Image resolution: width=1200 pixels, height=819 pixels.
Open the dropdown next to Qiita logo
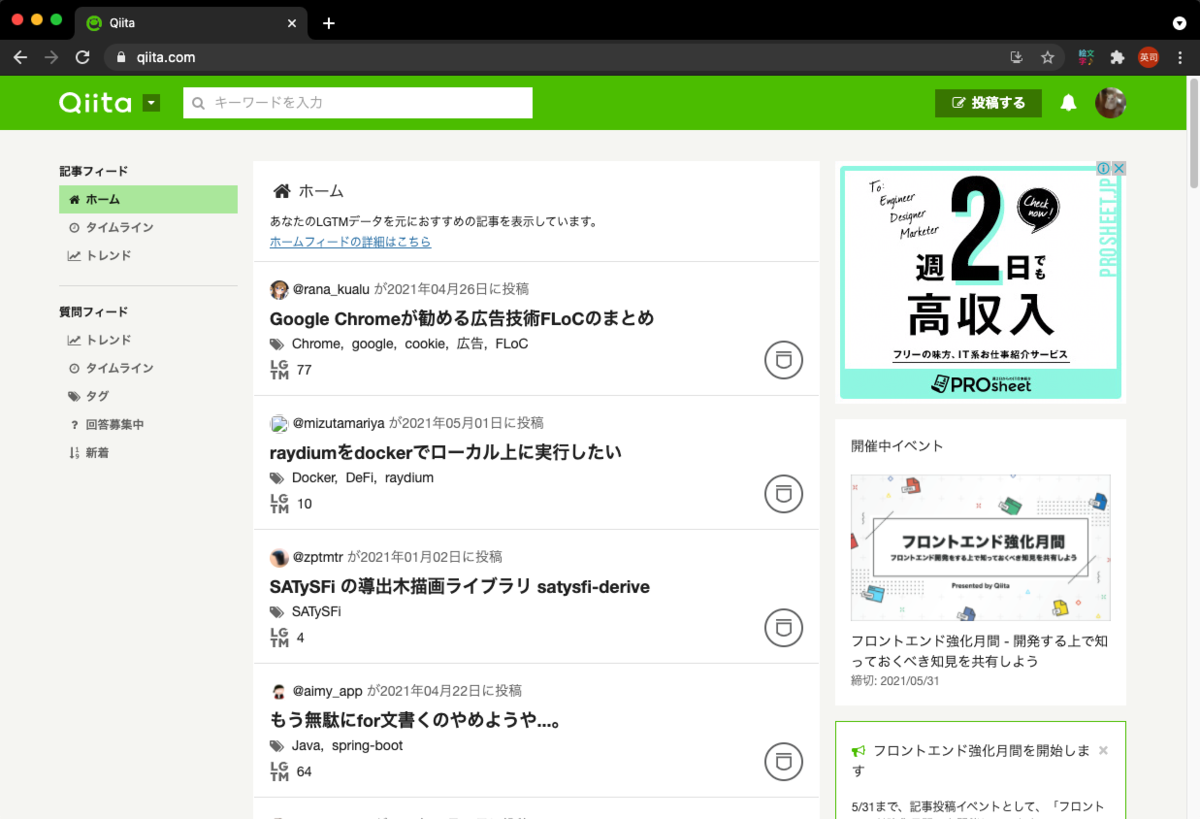[x=151, y=102]
